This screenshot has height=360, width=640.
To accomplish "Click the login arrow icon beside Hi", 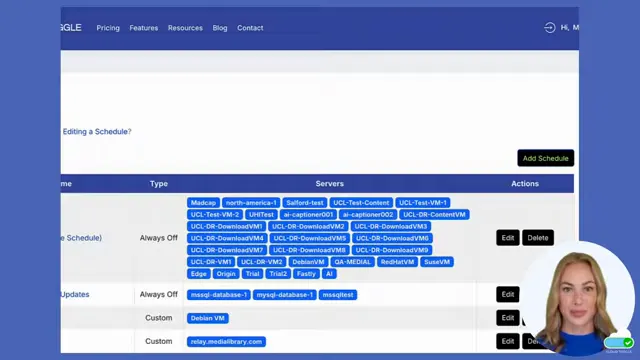I will tap(549, 28).
